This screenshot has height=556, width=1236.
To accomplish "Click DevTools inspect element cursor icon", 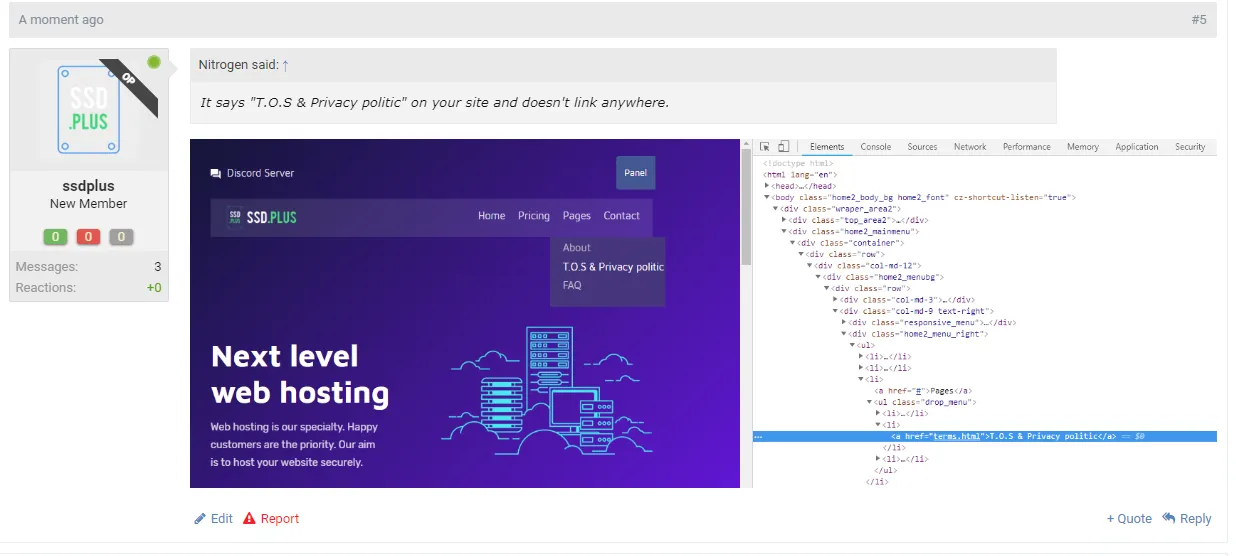I will pyautogui.click(x=764, y=146).
